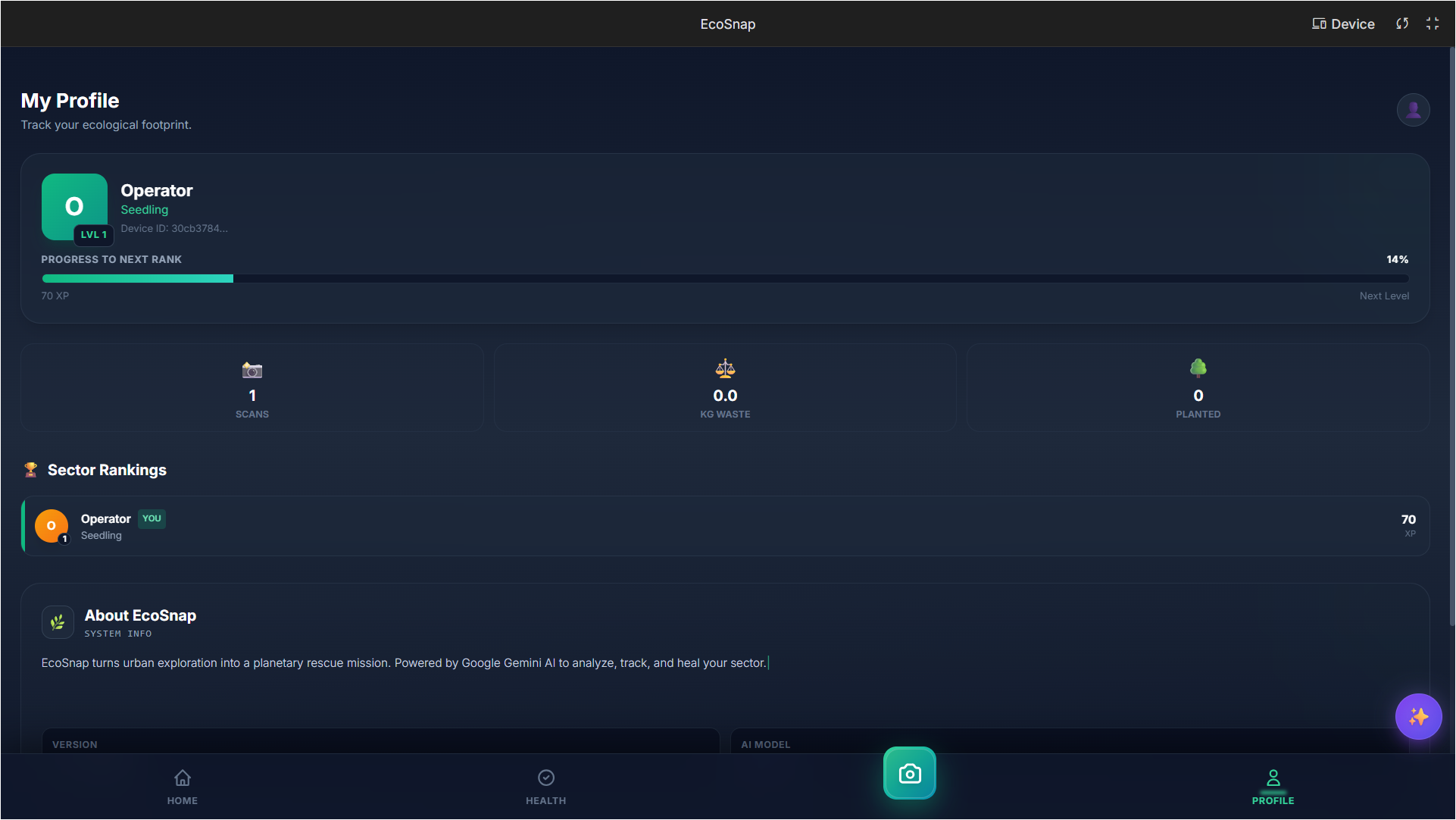Switch to the Health tab
1456x820 pixels.
[545, 787]
